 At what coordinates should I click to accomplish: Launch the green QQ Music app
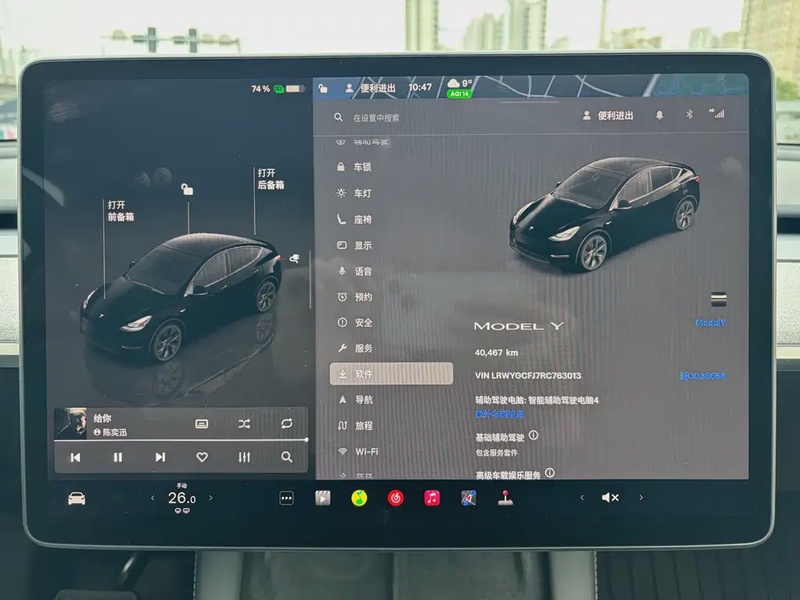pos(358,498)
